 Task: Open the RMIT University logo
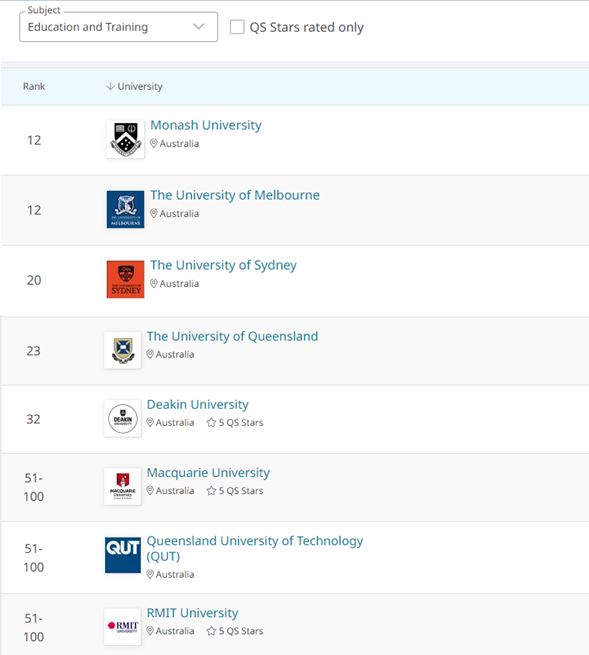pos(122,627)
